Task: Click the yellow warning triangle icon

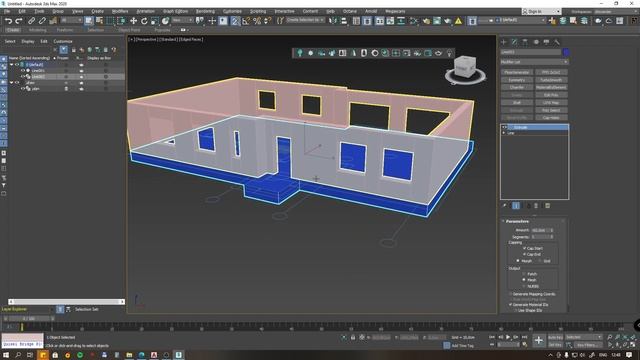Action: (x=458, y=20)
